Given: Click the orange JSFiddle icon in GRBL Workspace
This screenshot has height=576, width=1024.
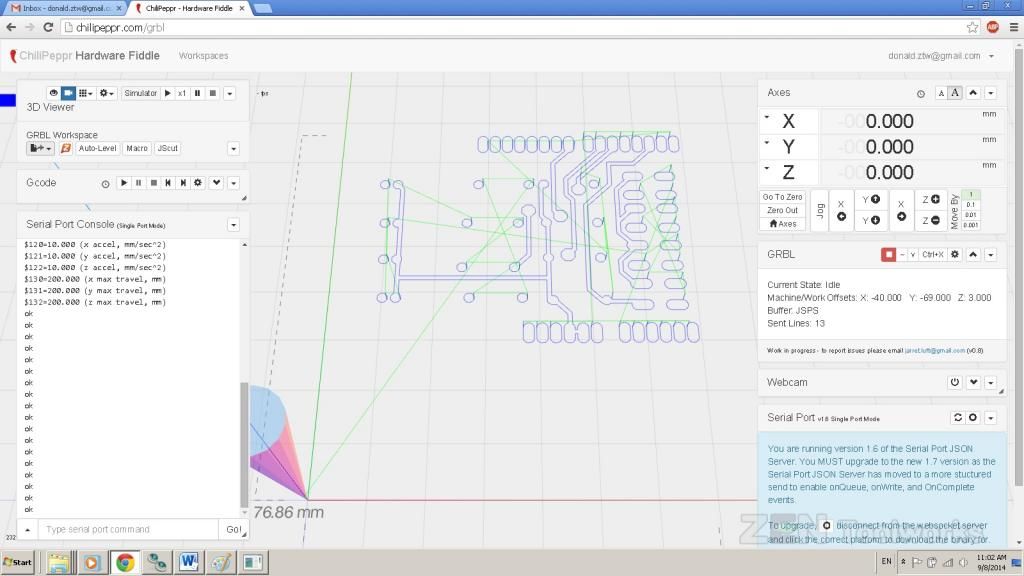Looking at the screenshot, I should (66, 148).
